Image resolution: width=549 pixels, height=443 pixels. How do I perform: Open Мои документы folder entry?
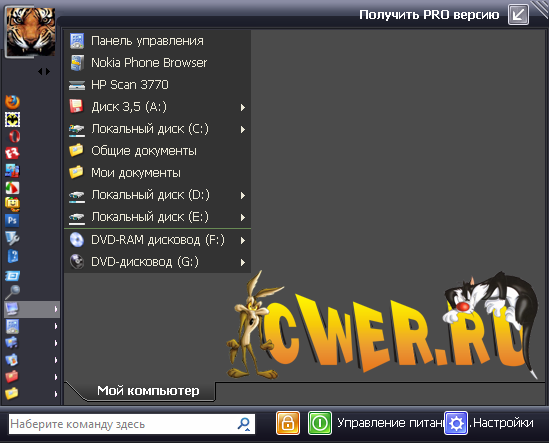[157, 173]
